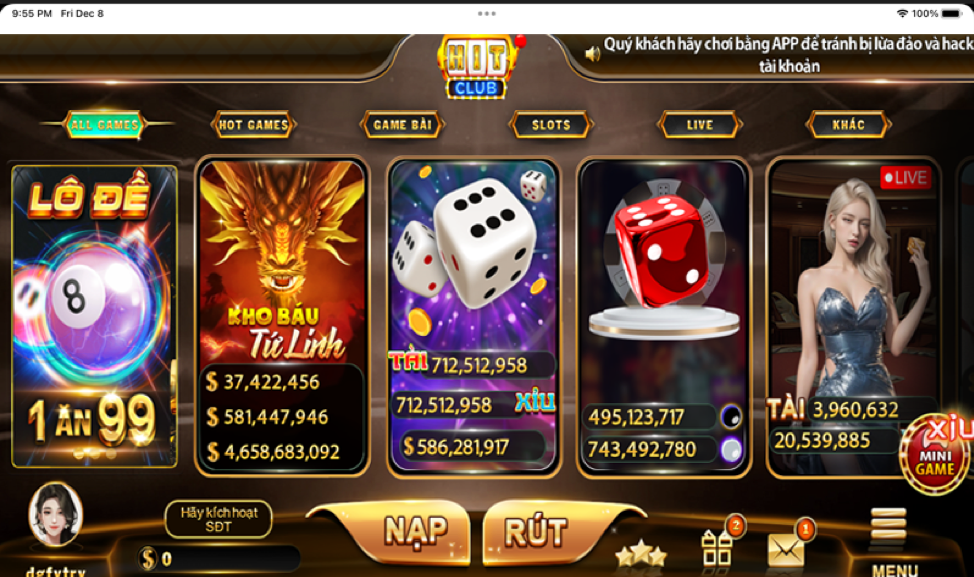Click the dollar coin balance icon
The image size is (974, 577).
148,558
